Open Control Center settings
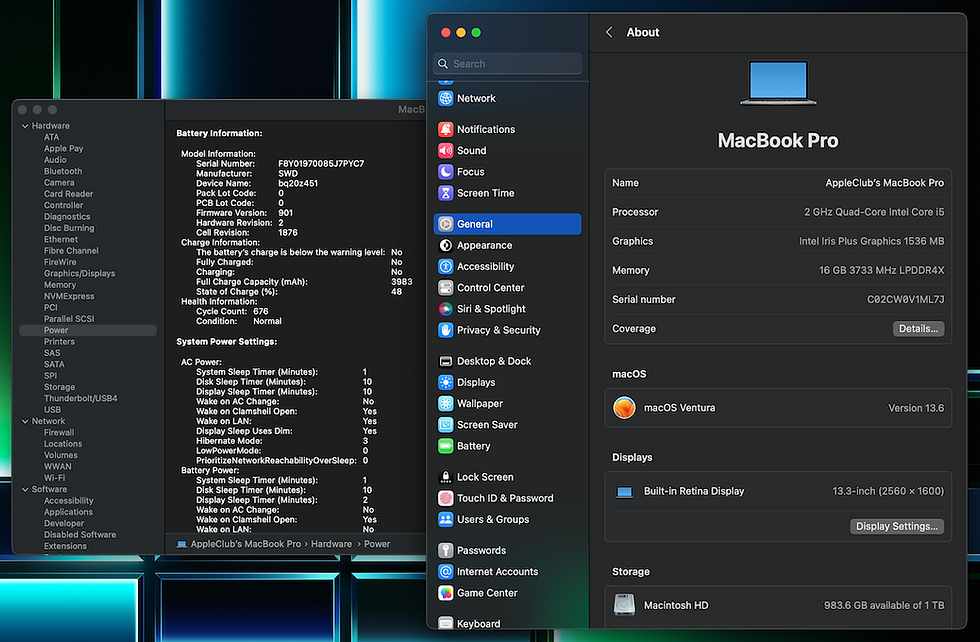The height and width of the screenshot is (642, 980). [507, 288]
